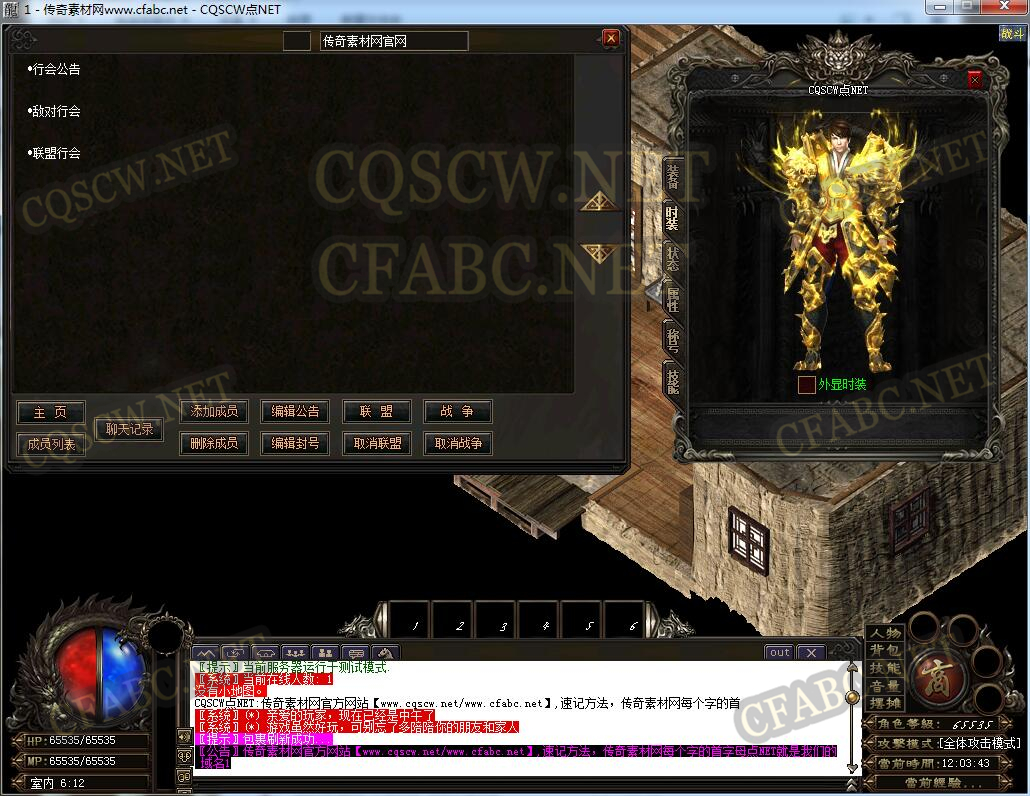Click the 战斗 badge at top right
1030x796 pixels.
(1012, 33)
